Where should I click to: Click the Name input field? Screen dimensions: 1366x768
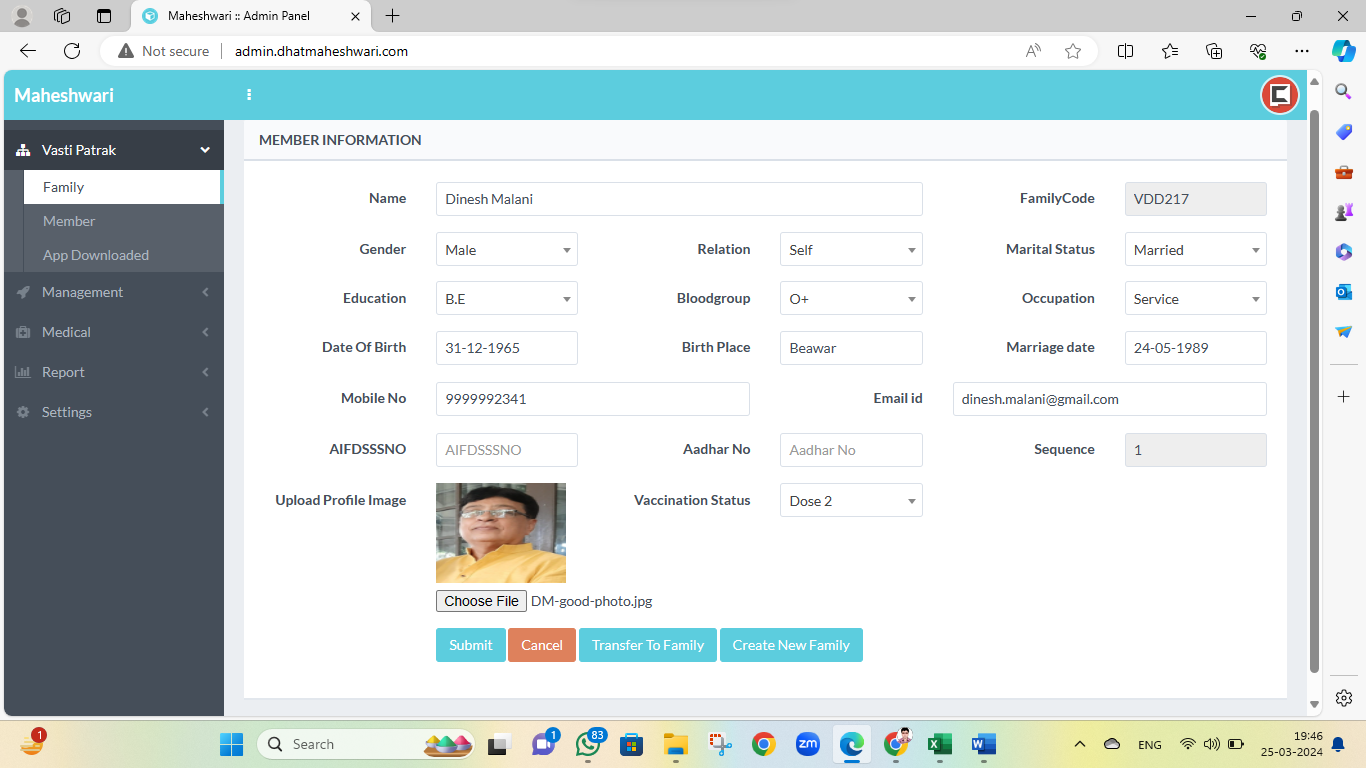pyautogui.click(x=679, y=199)
